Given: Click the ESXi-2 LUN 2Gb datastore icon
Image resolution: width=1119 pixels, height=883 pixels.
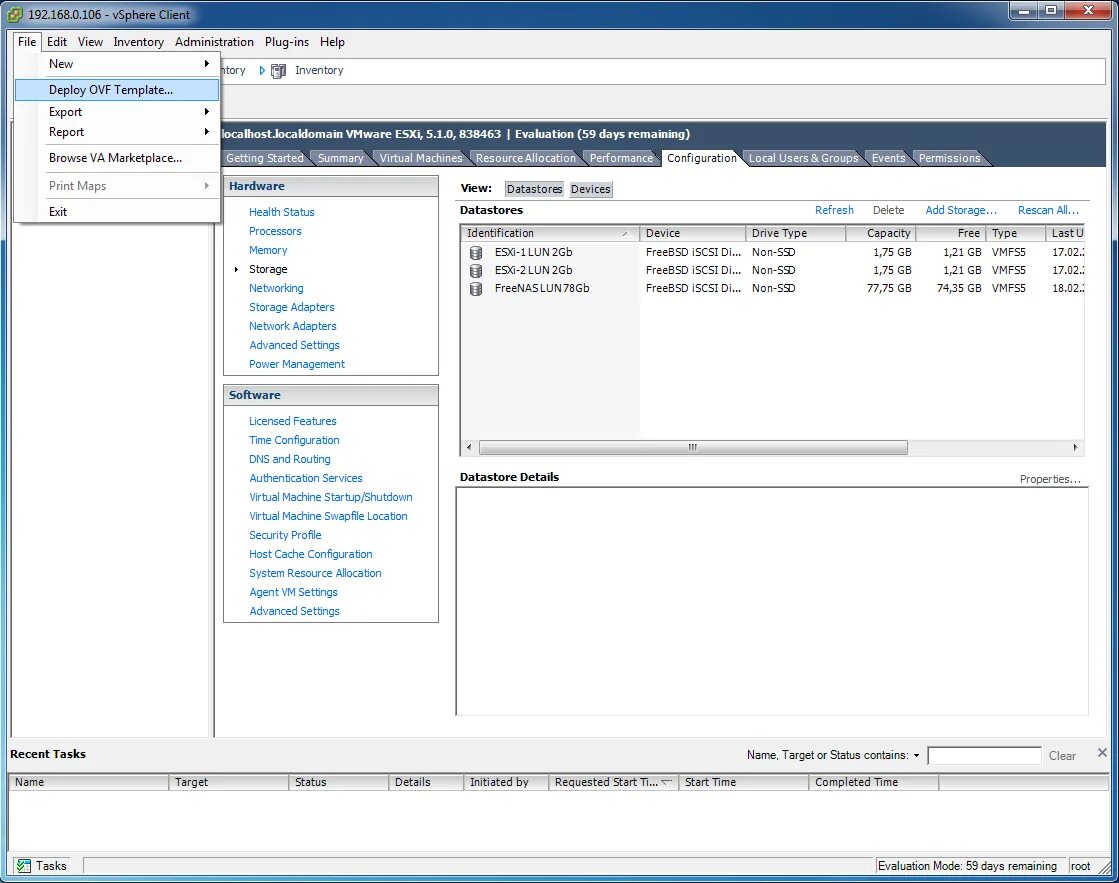Looking at the screenshot, I should 475,270.
